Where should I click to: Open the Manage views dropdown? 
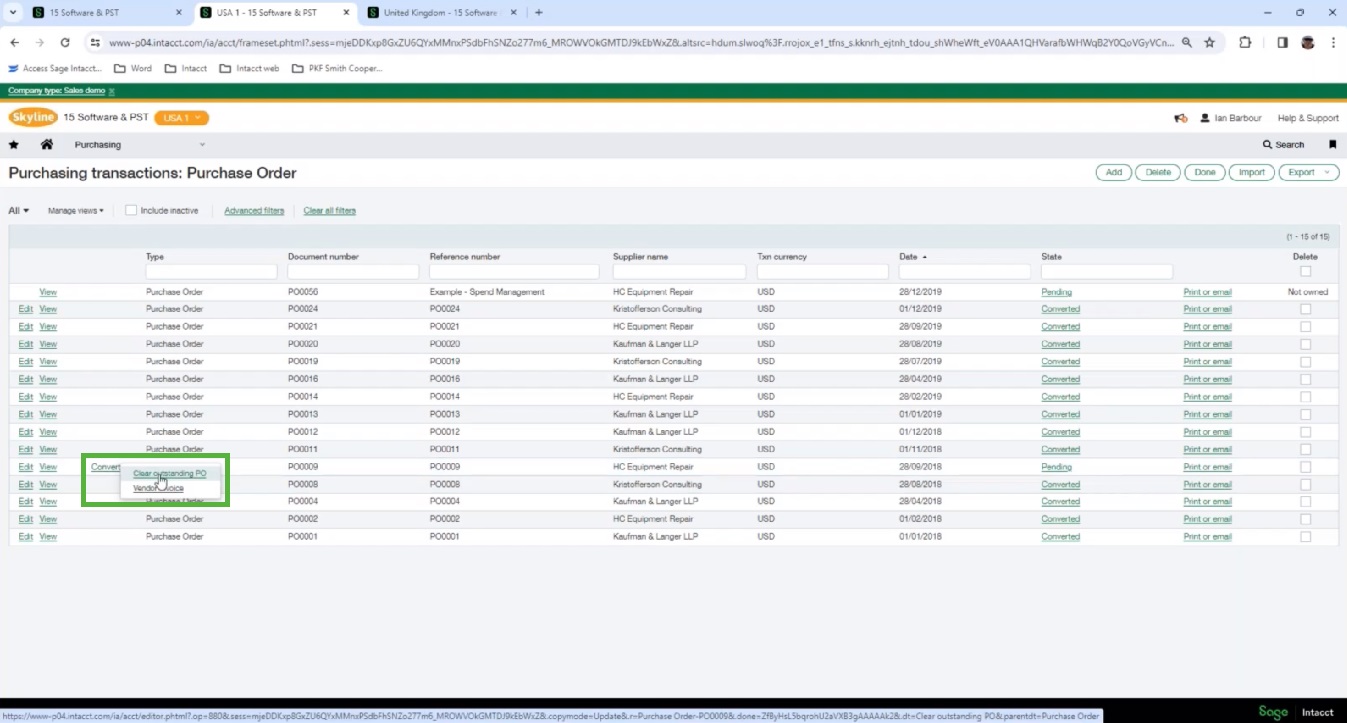(76, 211)
